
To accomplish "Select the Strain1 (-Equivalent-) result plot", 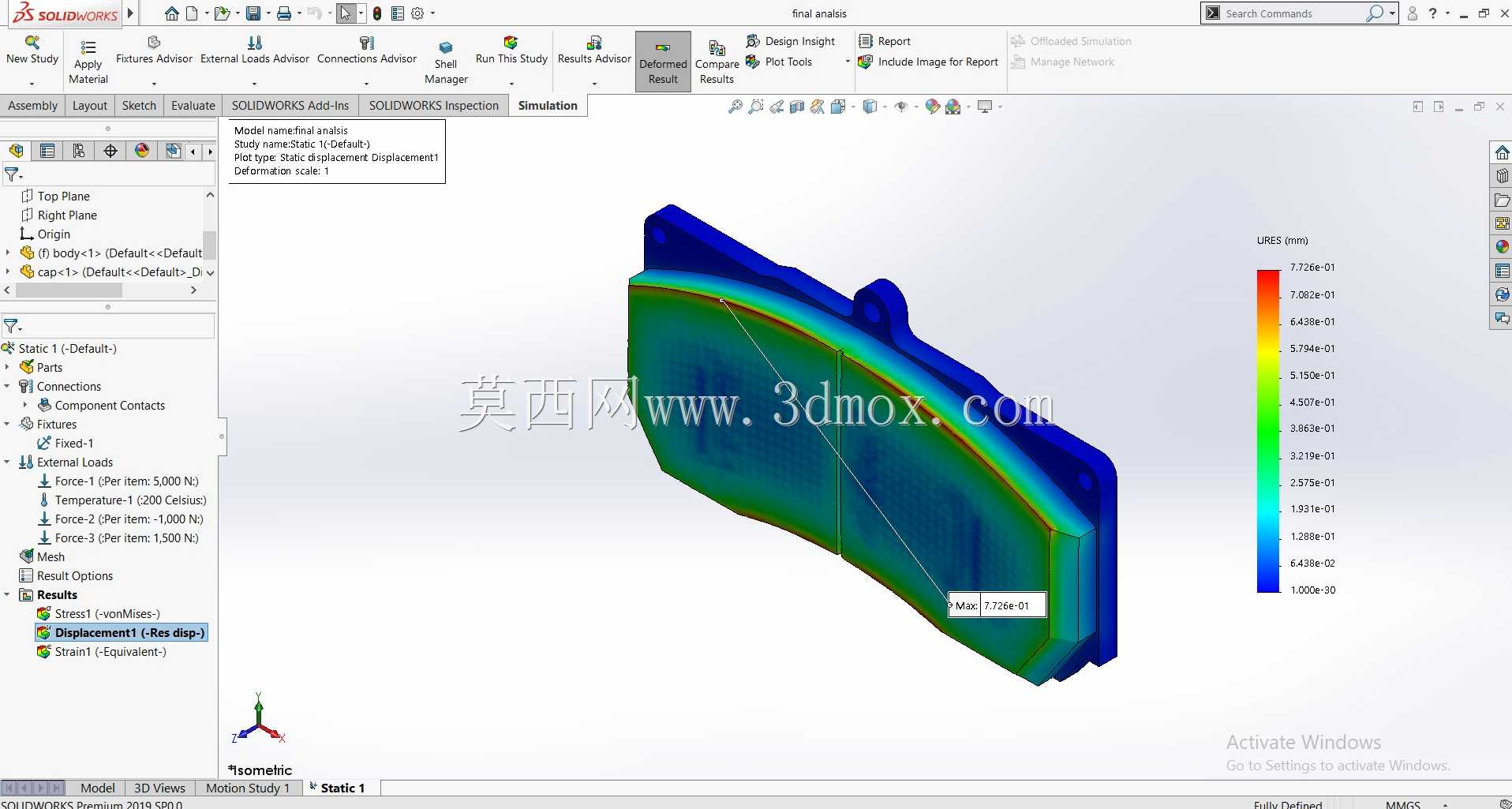I will point(102,651).
